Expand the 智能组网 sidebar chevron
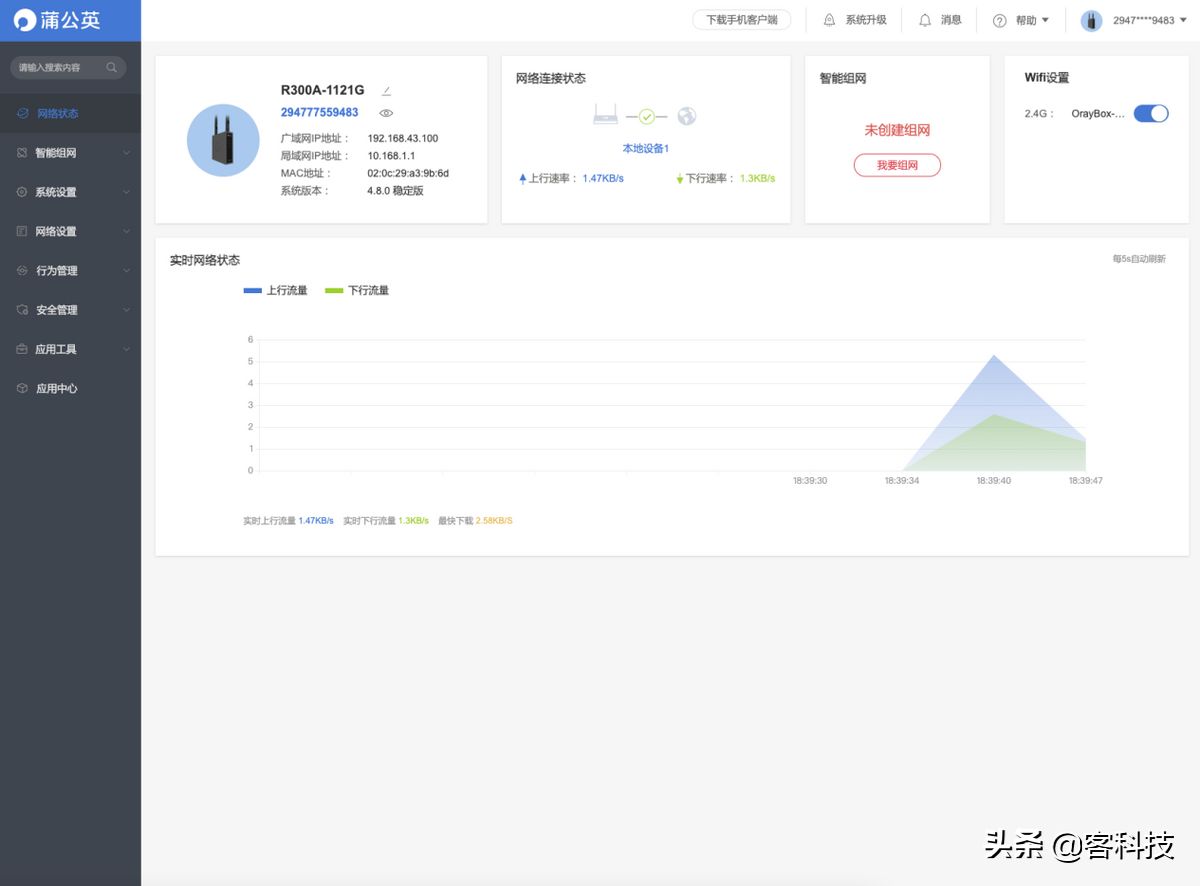Screen dimensions: 1200x886 (126, 153)
